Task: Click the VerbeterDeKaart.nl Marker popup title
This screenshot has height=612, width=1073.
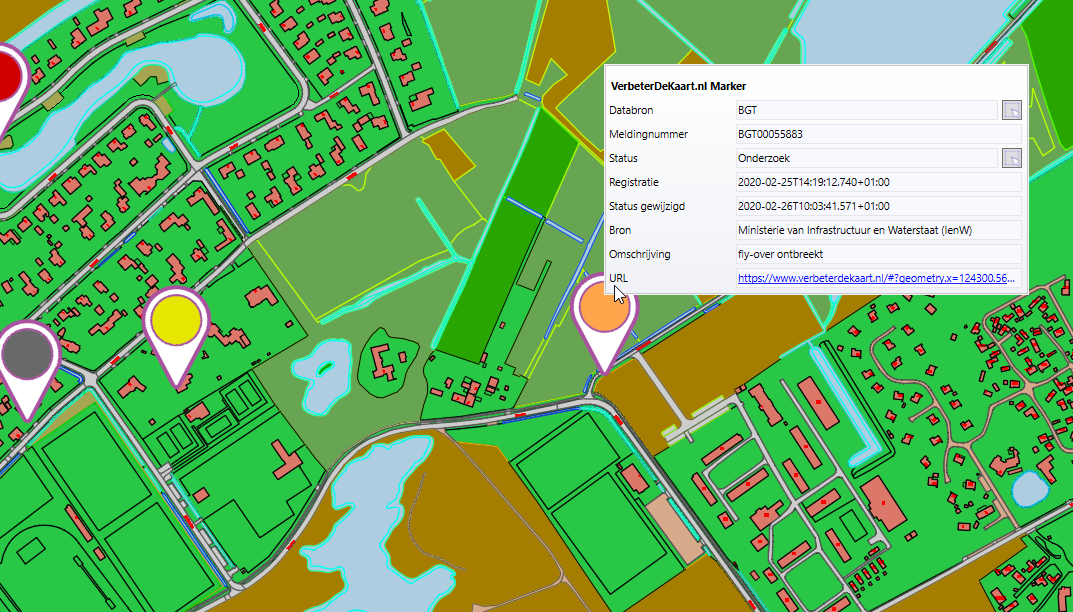Action: (x=678, y=87)
